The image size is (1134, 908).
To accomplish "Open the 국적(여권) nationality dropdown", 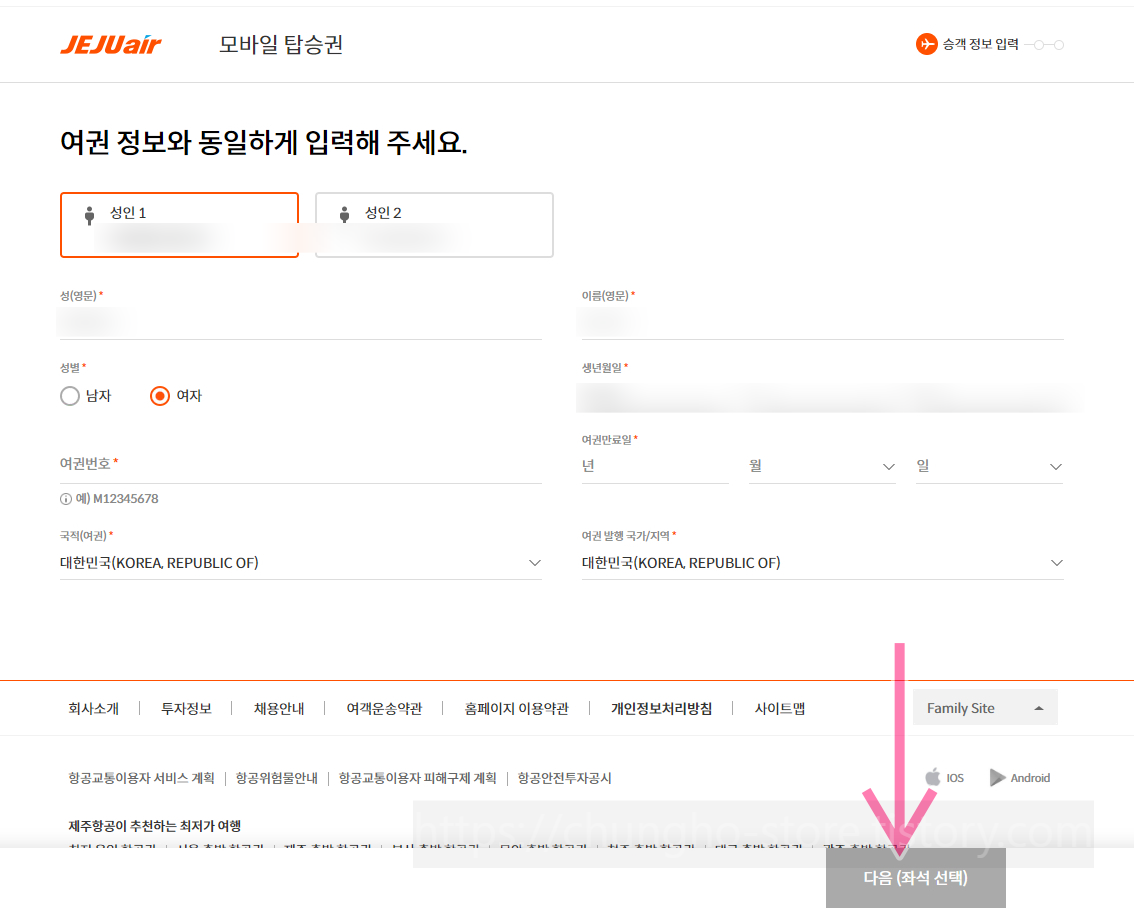I will point(535,563).
